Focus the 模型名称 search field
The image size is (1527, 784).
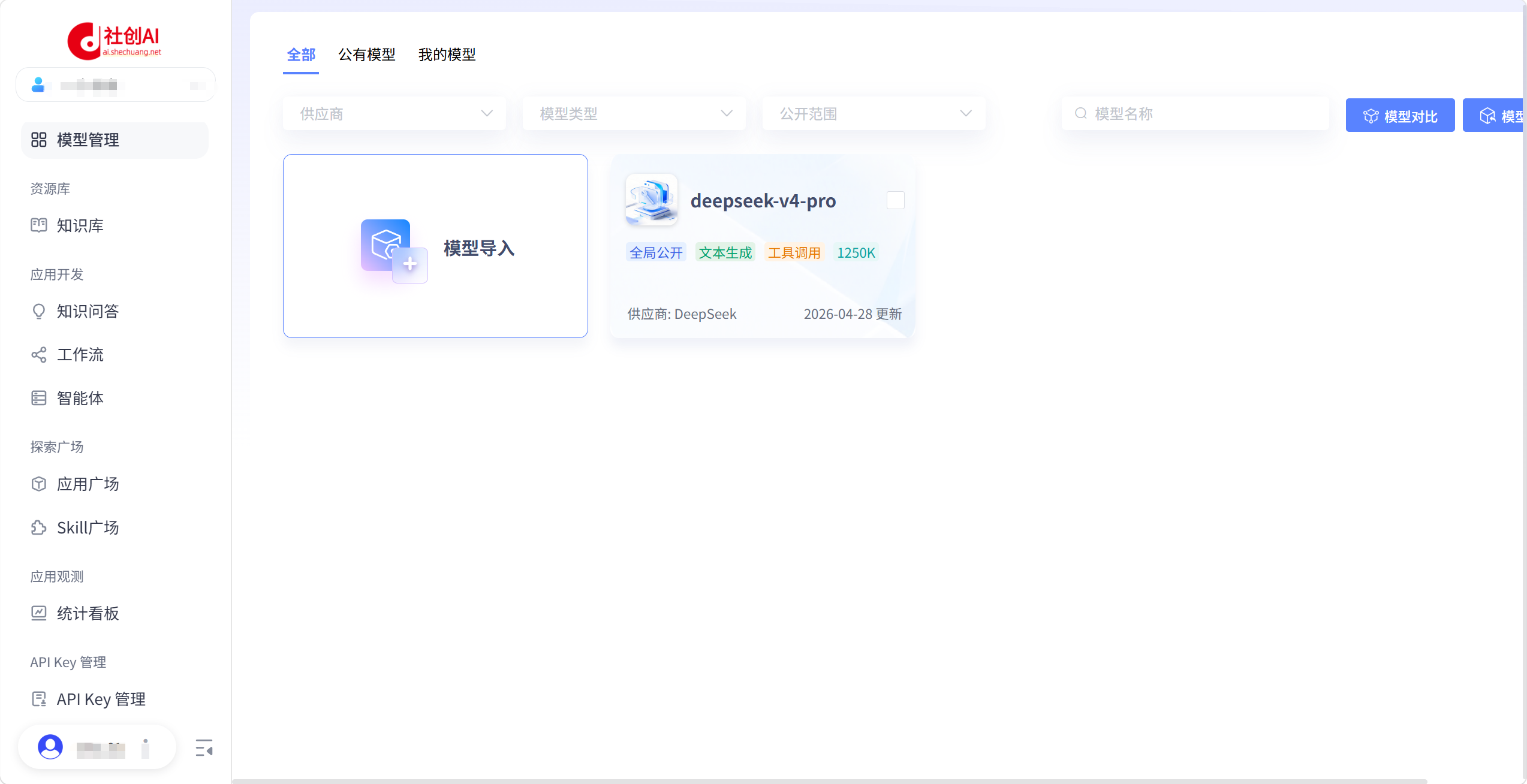pos(1195,113)
